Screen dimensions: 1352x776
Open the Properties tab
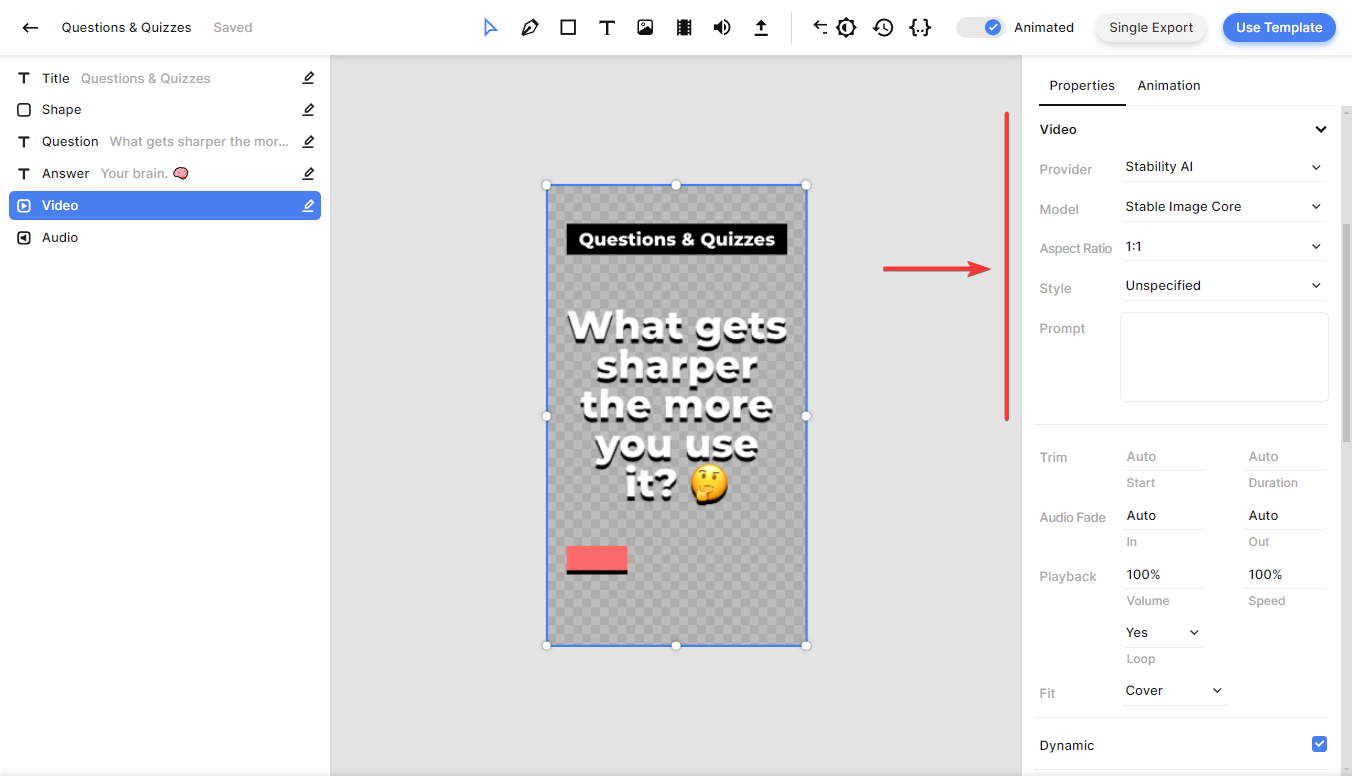(1081, 86)
